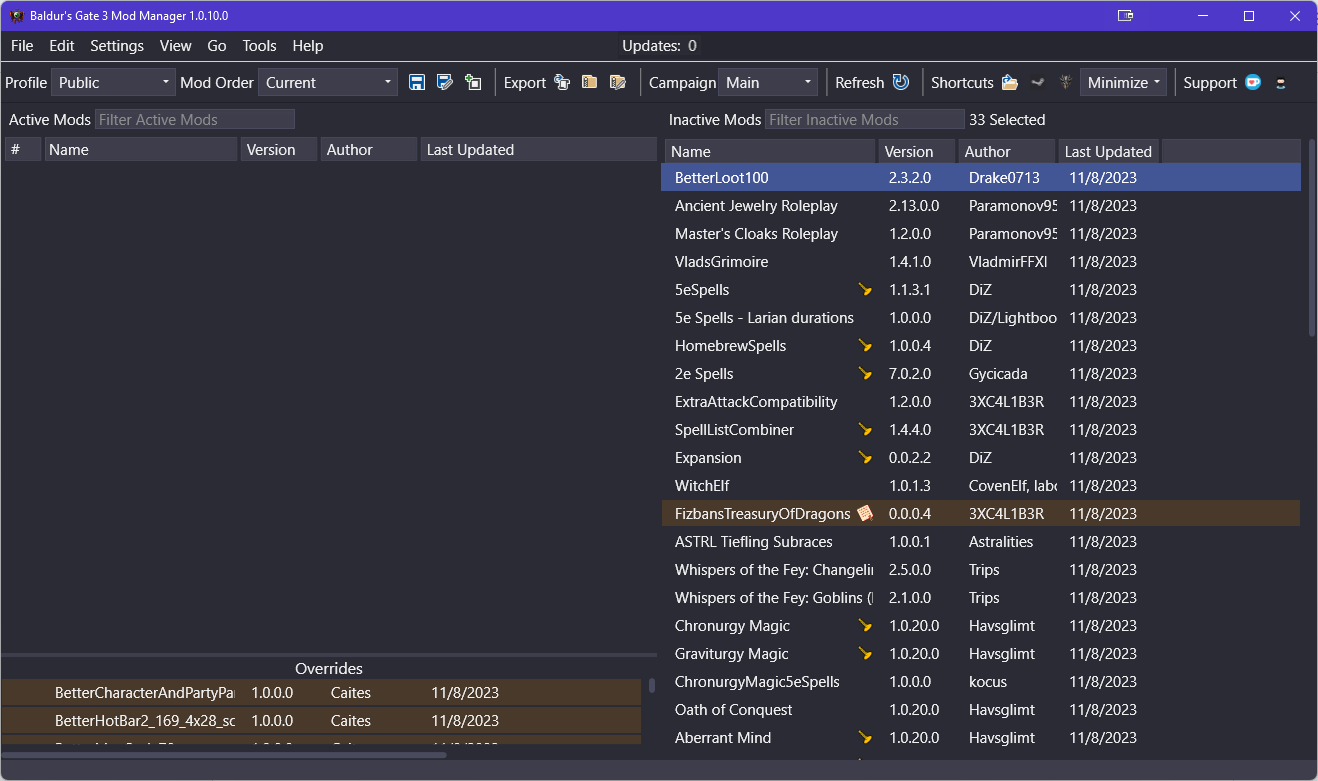
Task: Sort inactive mods by Version header
Action: pyautogui.click(x=918, y=152)
